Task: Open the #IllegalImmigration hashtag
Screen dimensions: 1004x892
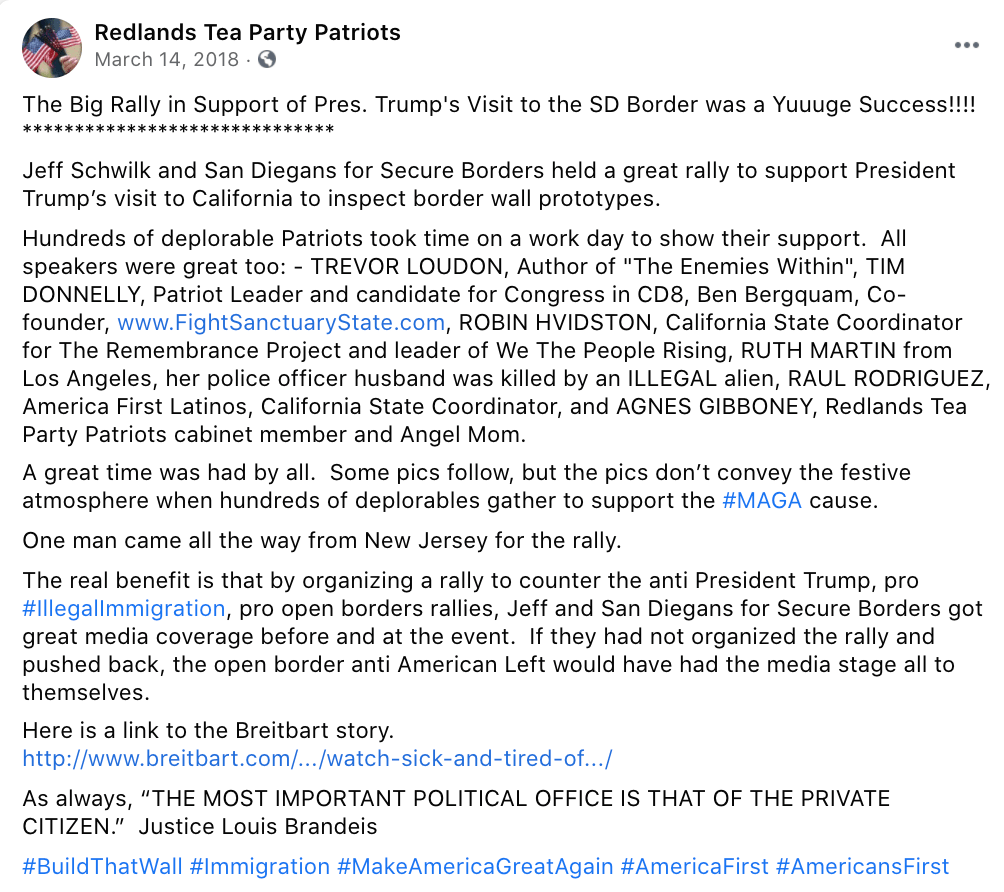Action: (123, 609)
